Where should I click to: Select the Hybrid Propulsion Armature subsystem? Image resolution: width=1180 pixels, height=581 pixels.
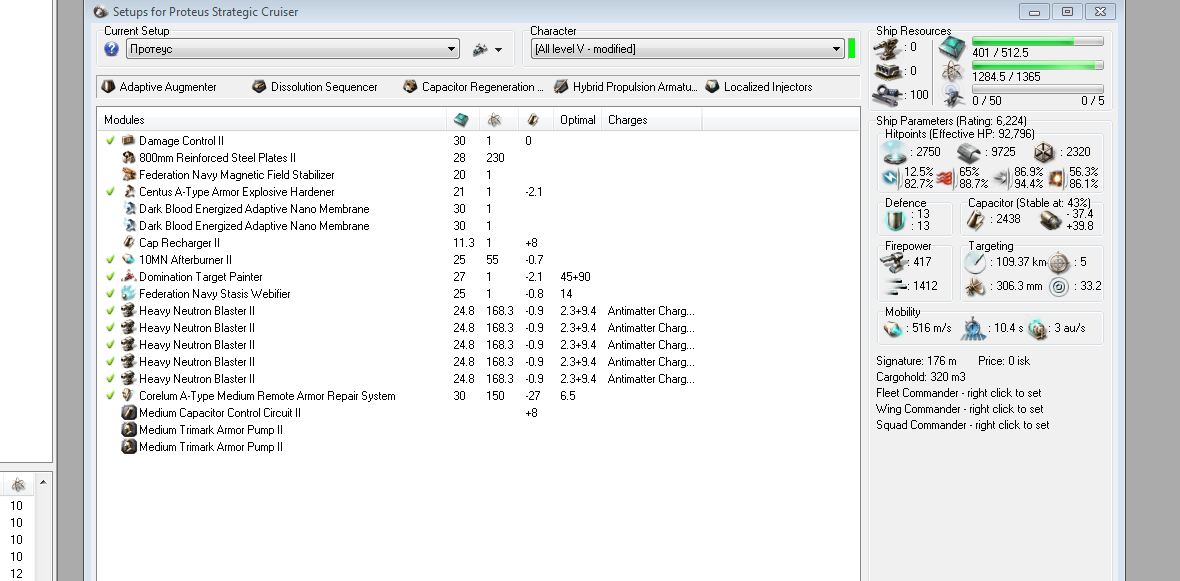[626, 87]
